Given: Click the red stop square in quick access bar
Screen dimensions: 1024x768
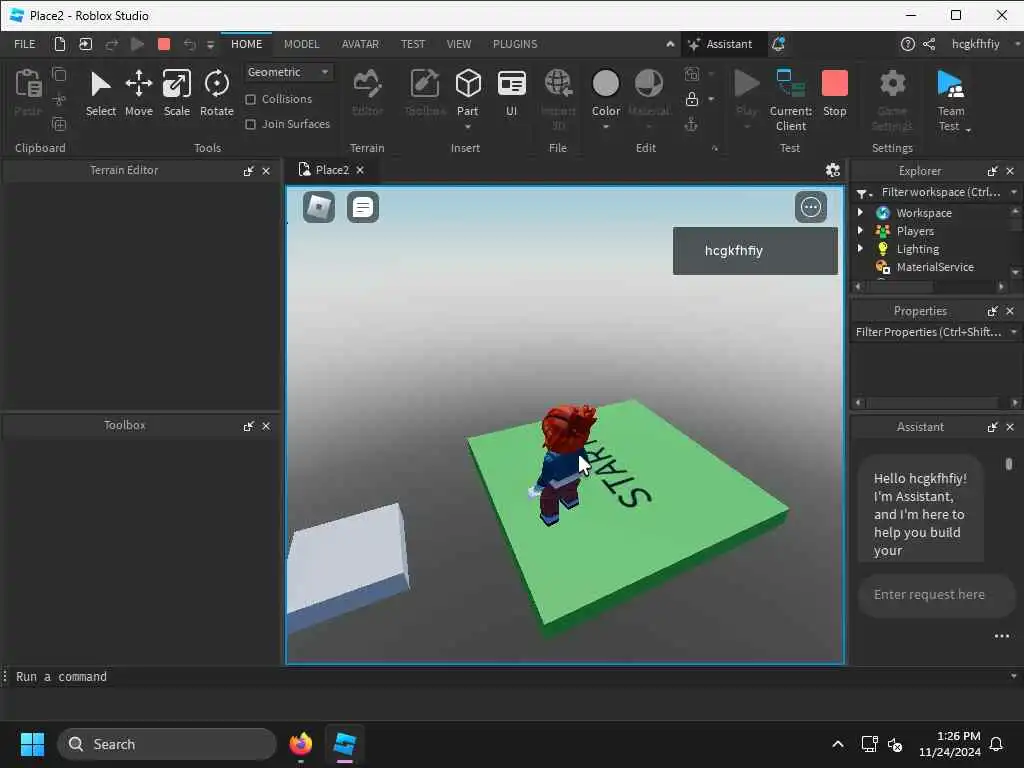Looking at the screenshot, I should pyautogui.click(x=164, y=44).
